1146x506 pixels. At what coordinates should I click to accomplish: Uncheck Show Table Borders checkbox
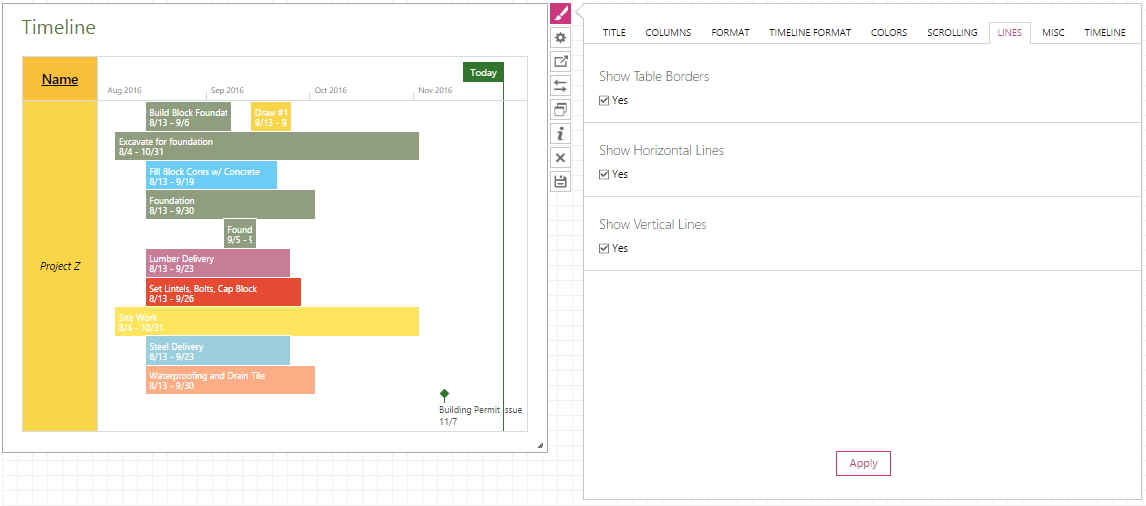[x=604, y=101]
